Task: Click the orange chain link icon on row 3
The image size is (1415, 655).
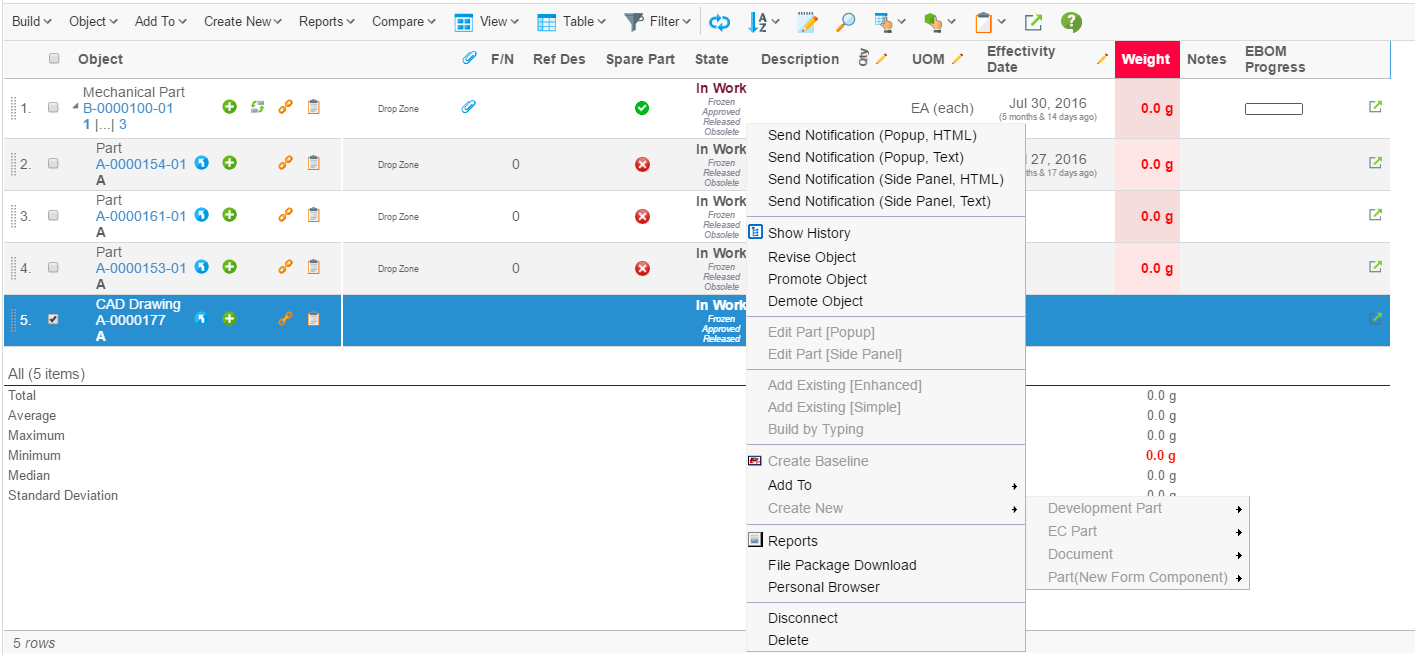Action: tap(285, 214)
